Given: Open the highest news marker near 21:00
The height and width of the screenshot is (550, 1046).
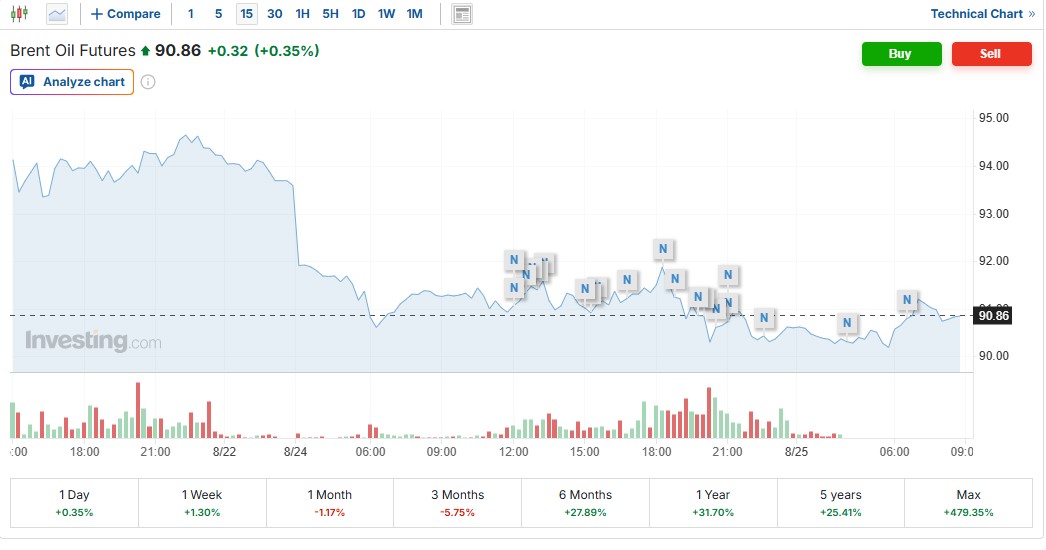Looking at the screenshot, I should [x=728, y=274].
